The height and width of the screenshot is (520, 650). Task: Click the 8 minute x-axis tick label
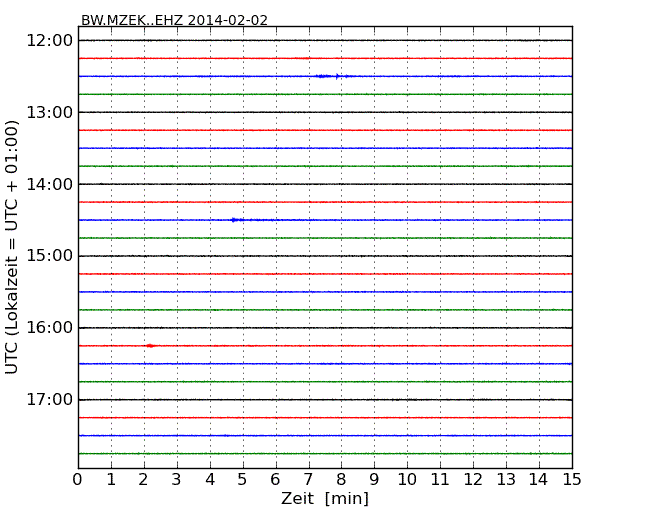(x=342, y=479)
